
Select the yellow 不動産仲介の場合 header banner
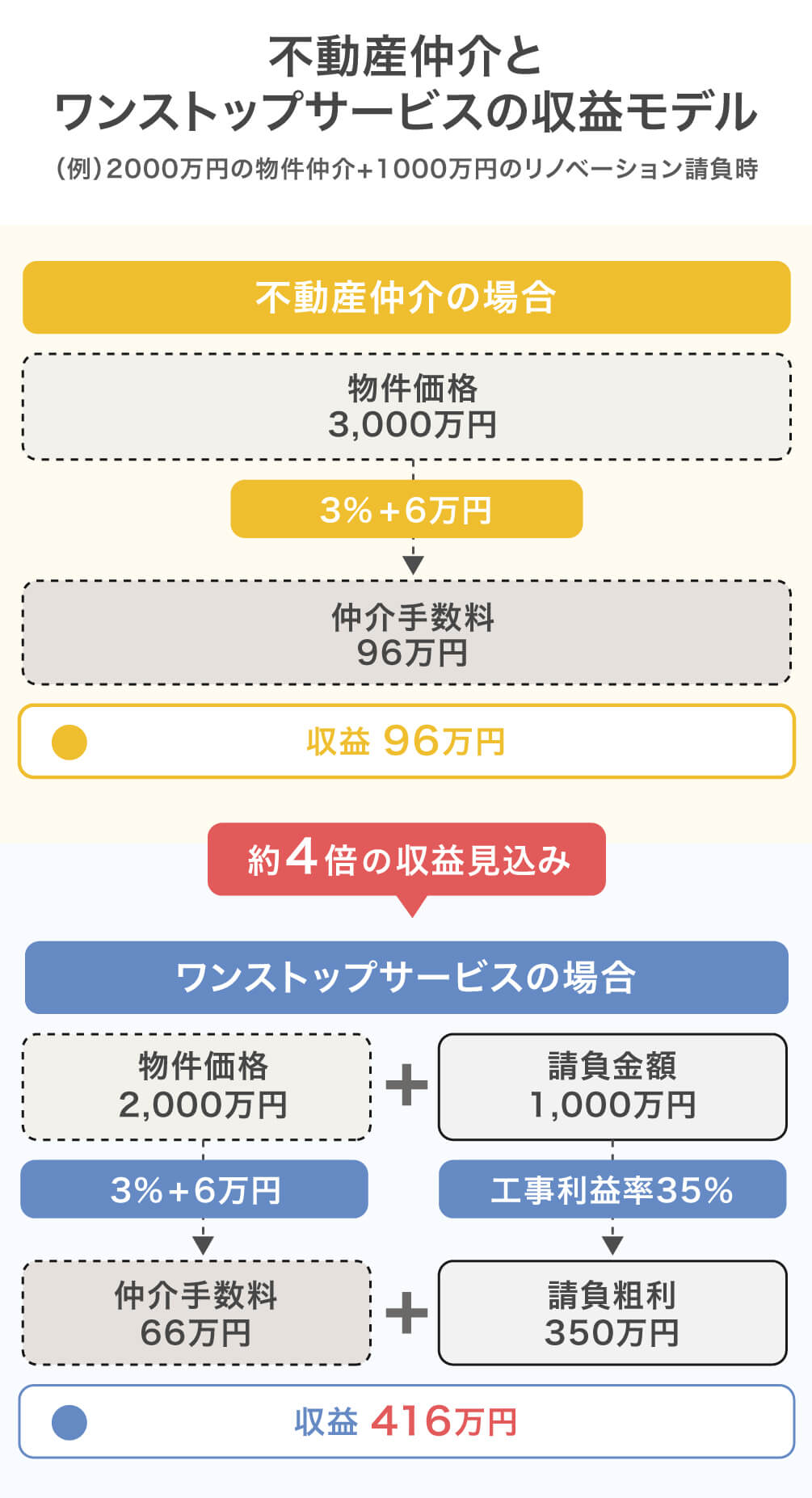(x=406, y=297)
